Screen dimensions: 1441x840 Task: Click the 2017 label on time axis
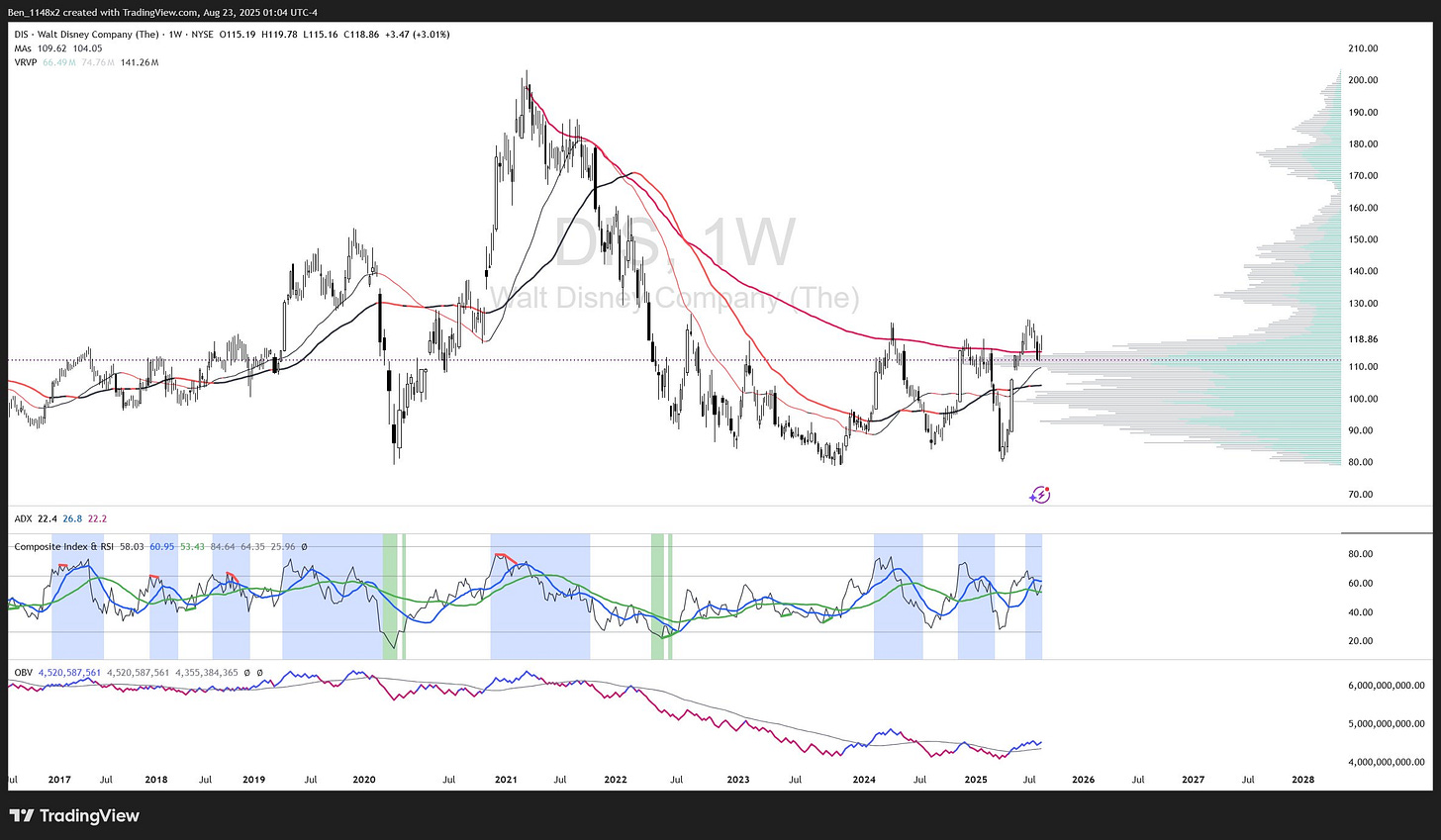click(59, 780)
